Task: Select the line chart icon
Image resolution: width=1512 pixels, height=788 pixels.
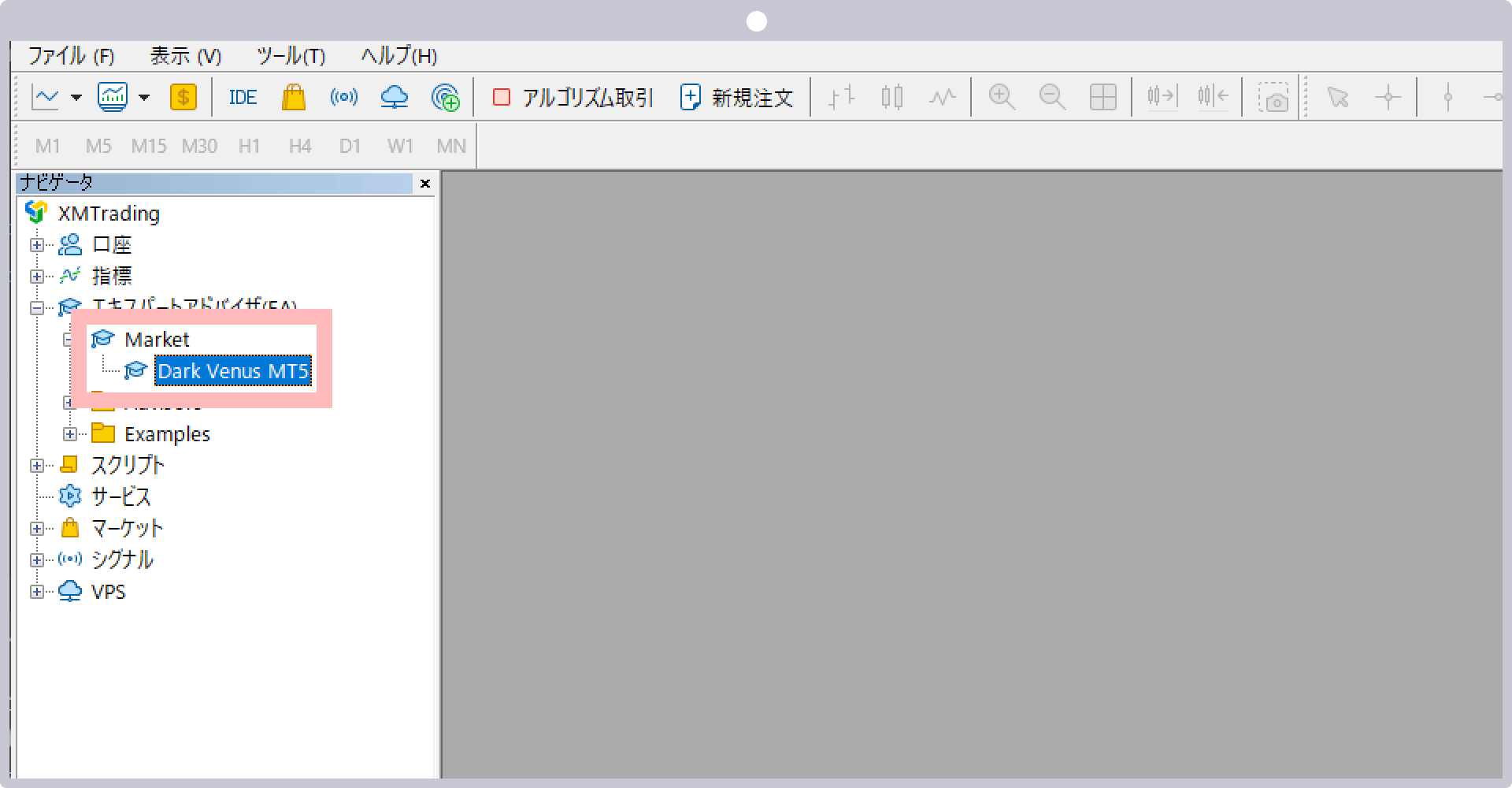Action: click(942, 98)
